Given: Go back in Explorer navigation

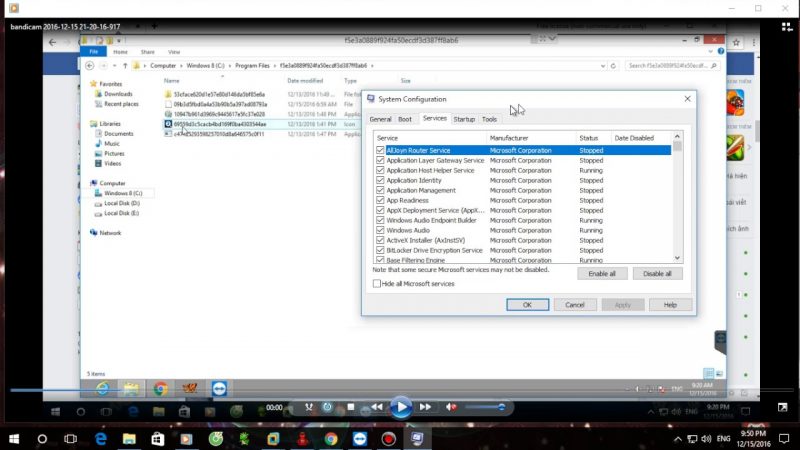Looking at the screenshot, I should click(90, 65).
